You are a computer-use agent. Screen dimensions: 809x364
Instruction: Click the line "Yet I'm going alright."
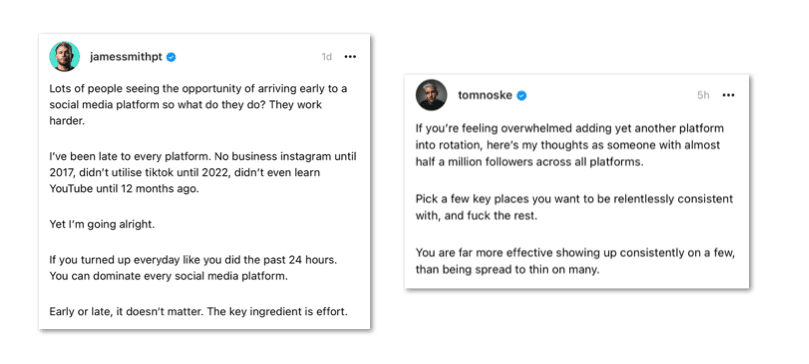[x=102, y=225]
